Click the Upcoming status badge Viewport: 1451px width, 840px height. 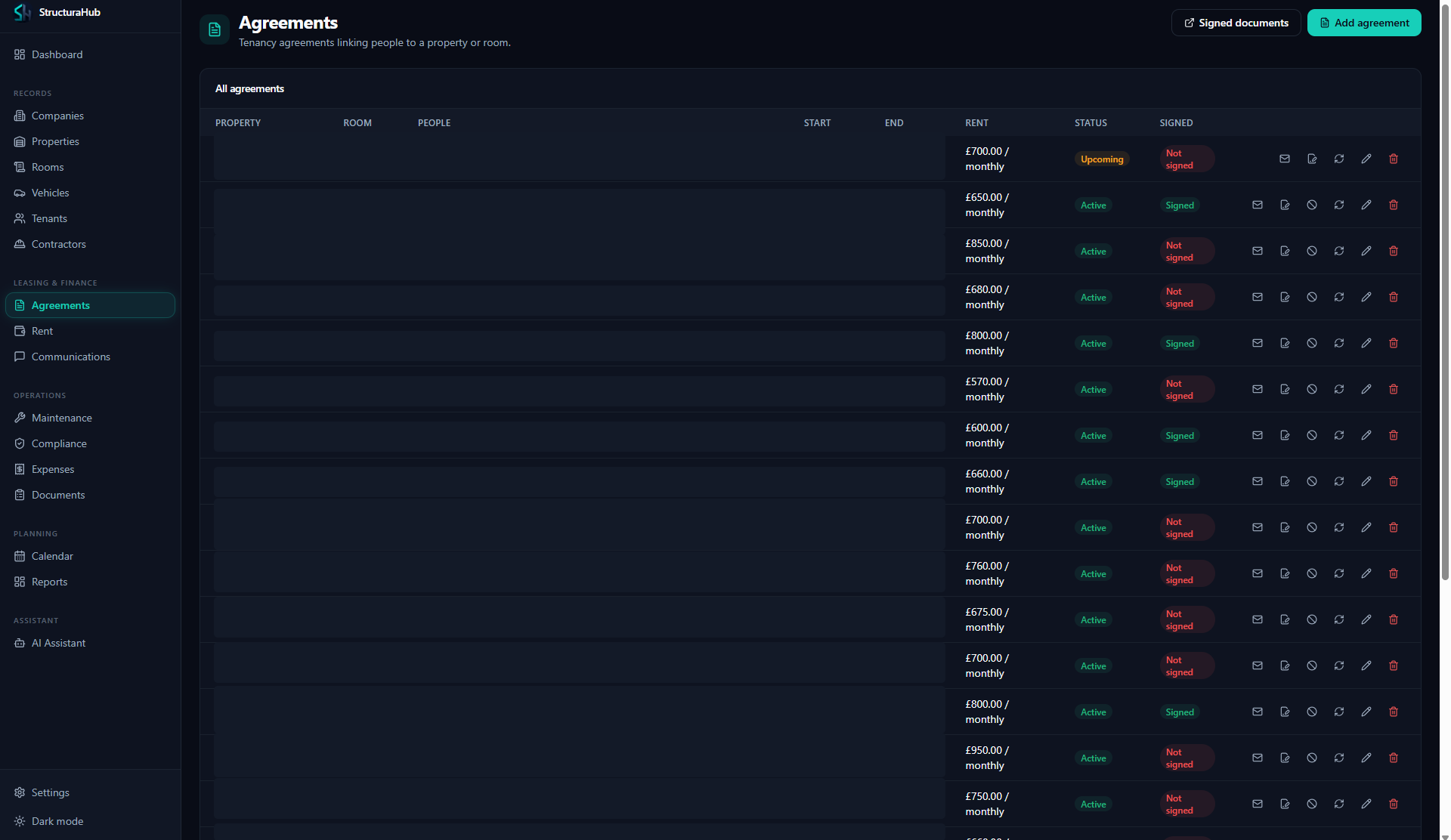tap(1102, 159)
